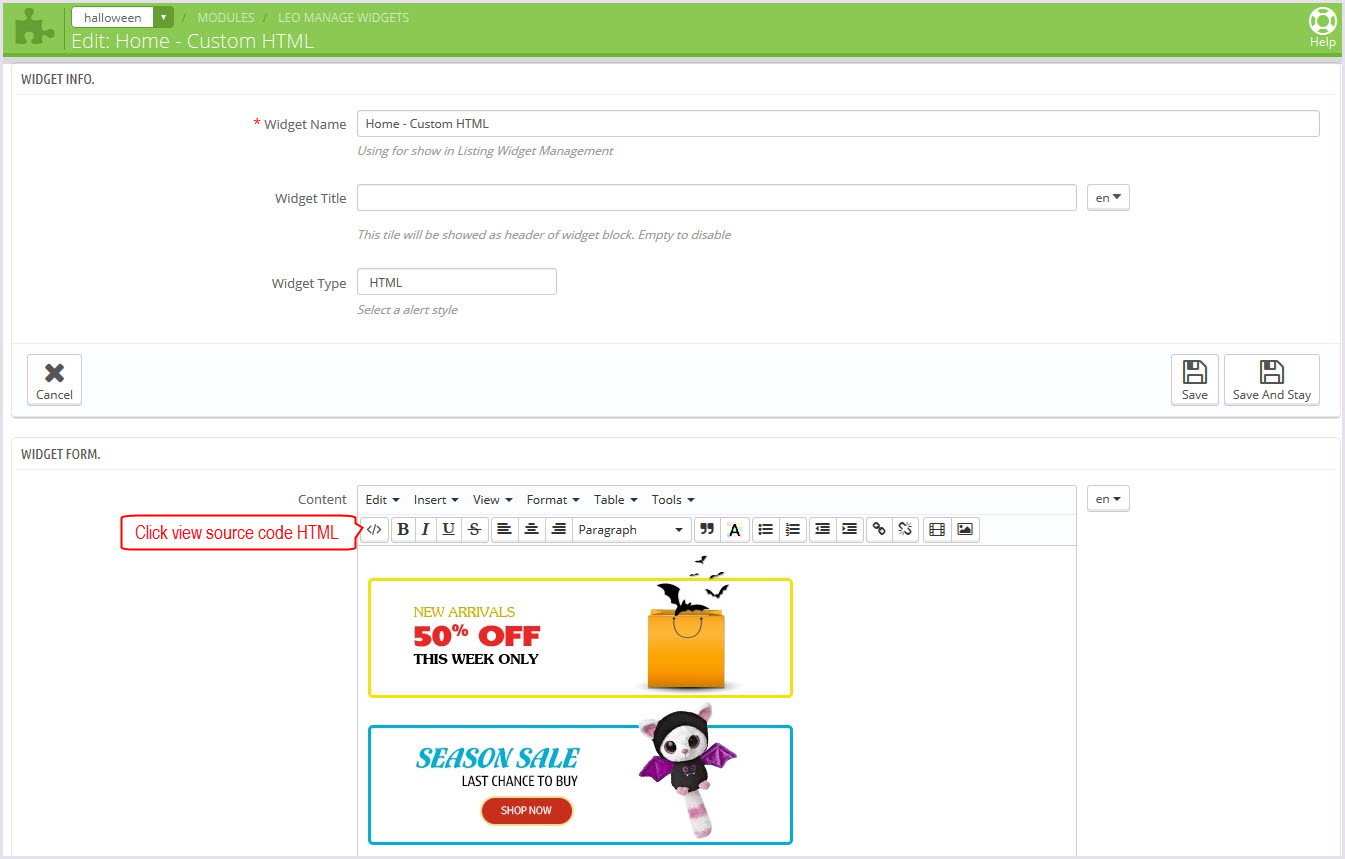Insert or edit a link
The height and width of the screenshot is (859, 1345).
pos(879,530)
